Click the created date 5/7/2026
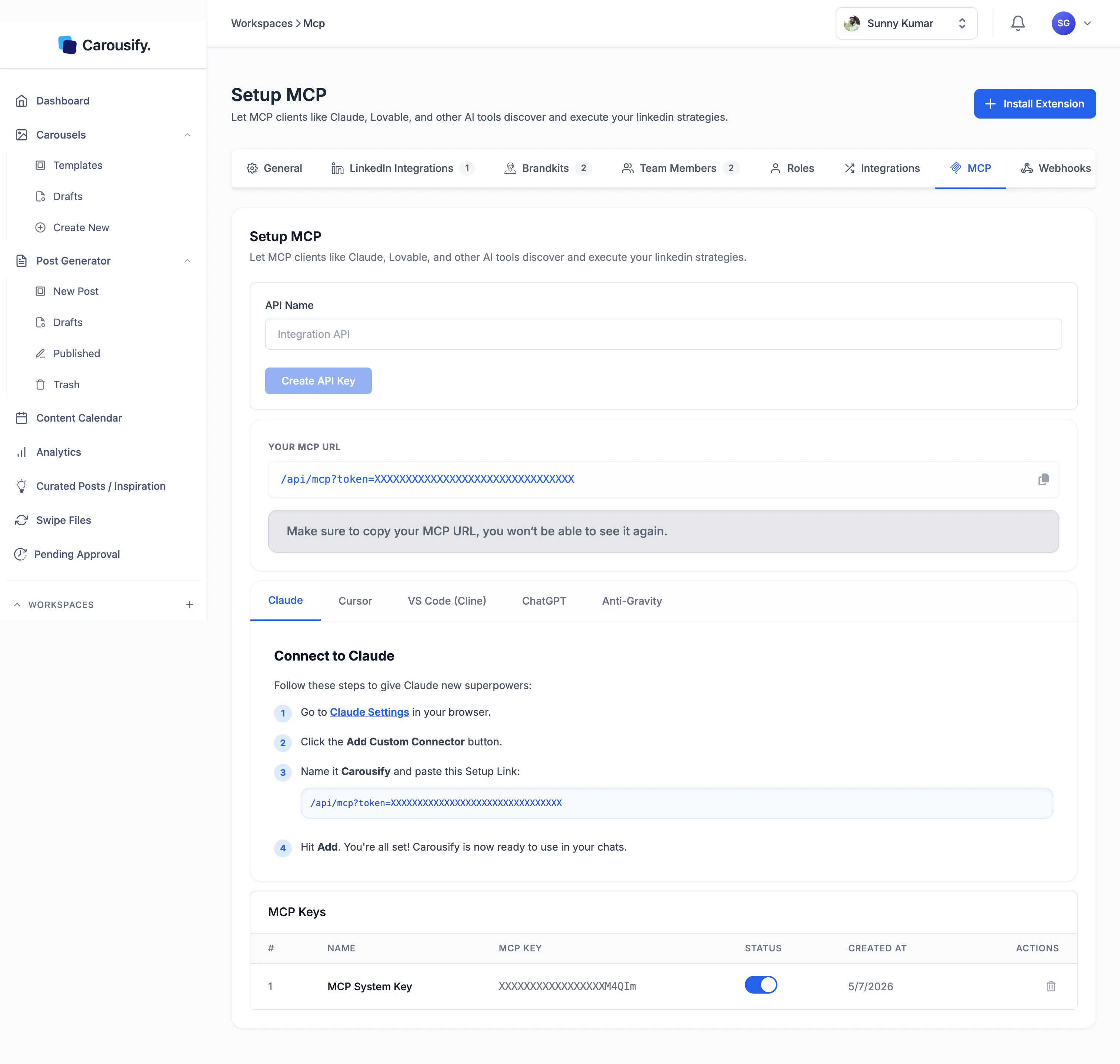 click(x=870, y=986)
